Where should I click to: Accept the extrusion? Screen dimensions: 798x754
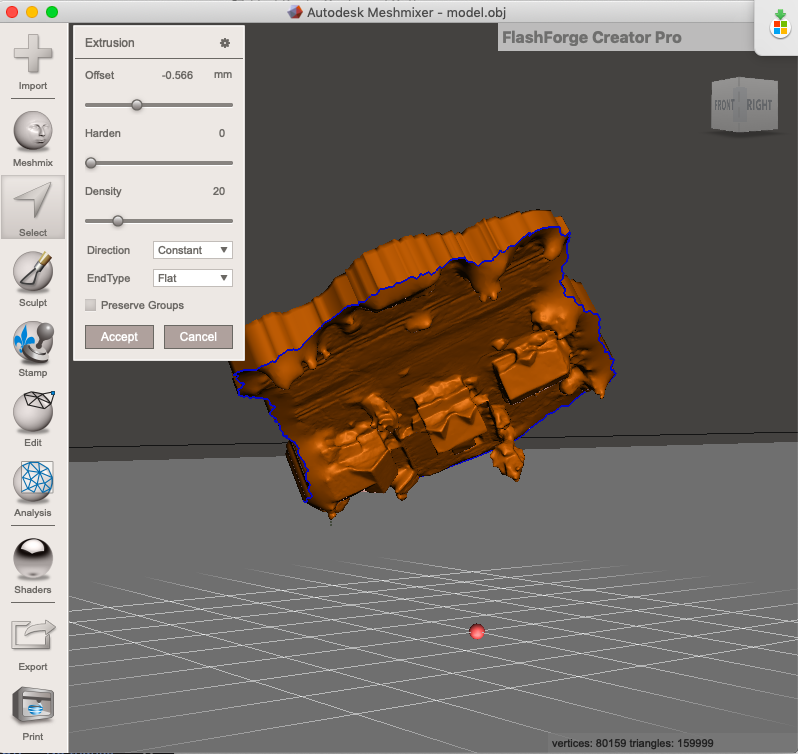tap(119, 337)
